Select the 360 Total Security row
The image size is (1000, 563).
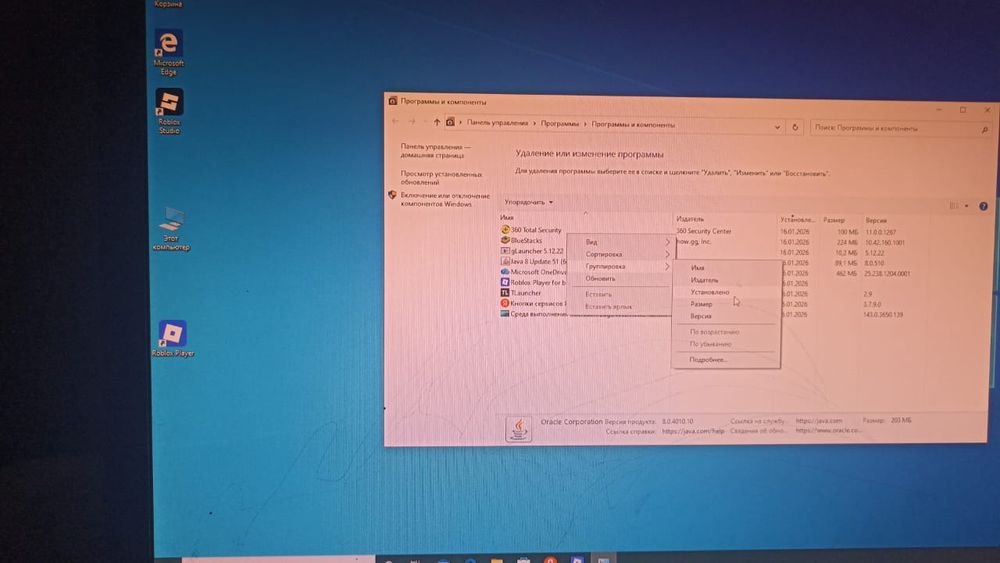(707, 231)
